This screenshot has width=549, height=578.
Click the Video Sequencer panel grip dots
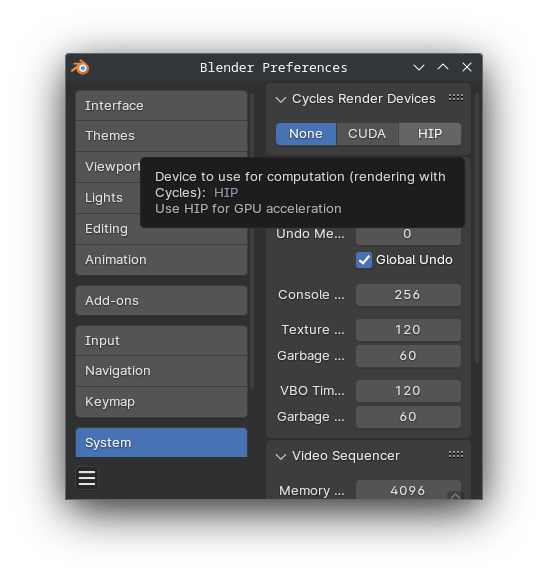[456, 455]
